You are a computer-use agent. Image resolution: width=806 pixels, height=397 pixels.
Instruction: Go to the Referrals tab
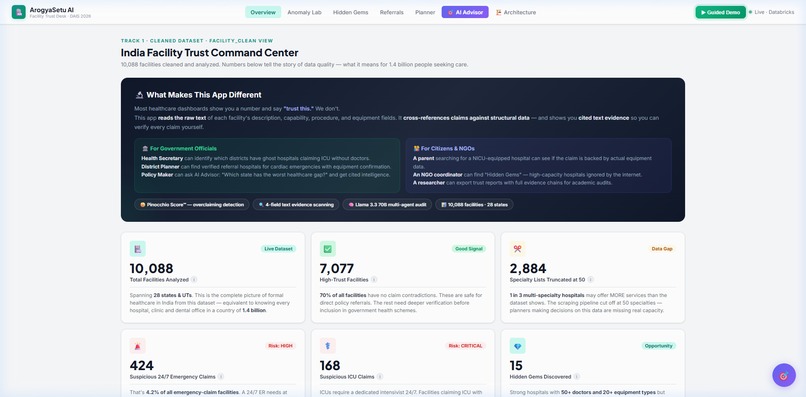tap(392, 12)
